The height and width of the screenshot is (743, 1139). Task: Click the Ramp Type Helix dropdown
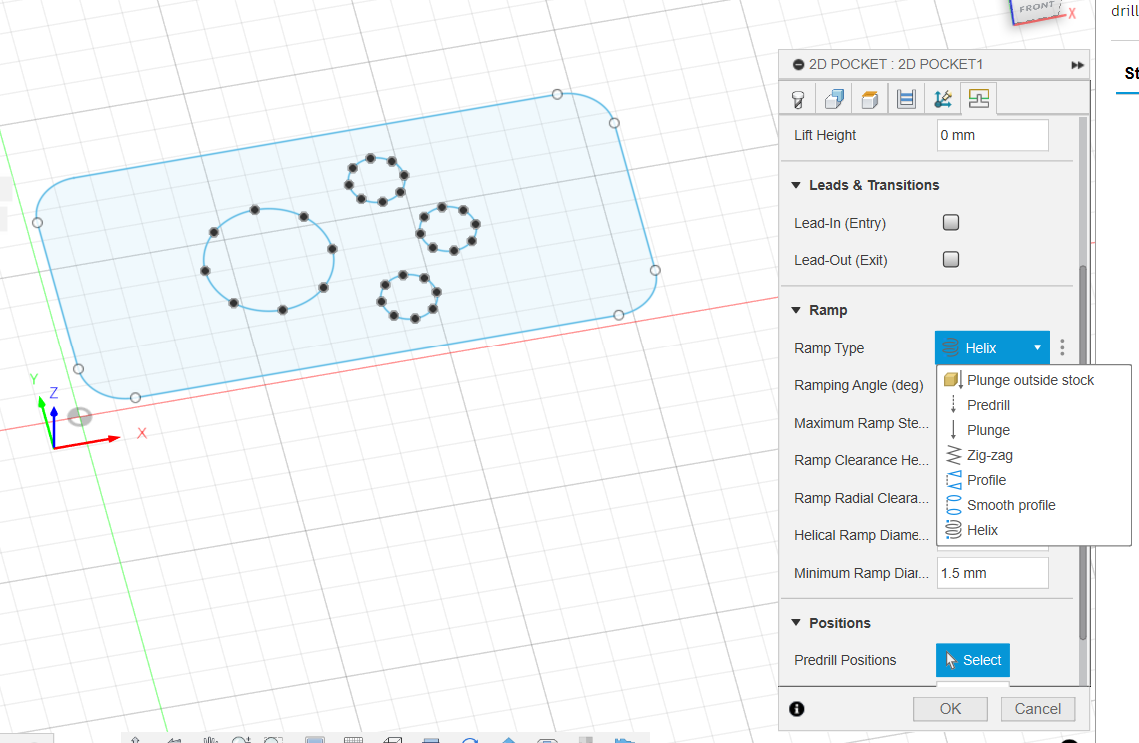992,348
